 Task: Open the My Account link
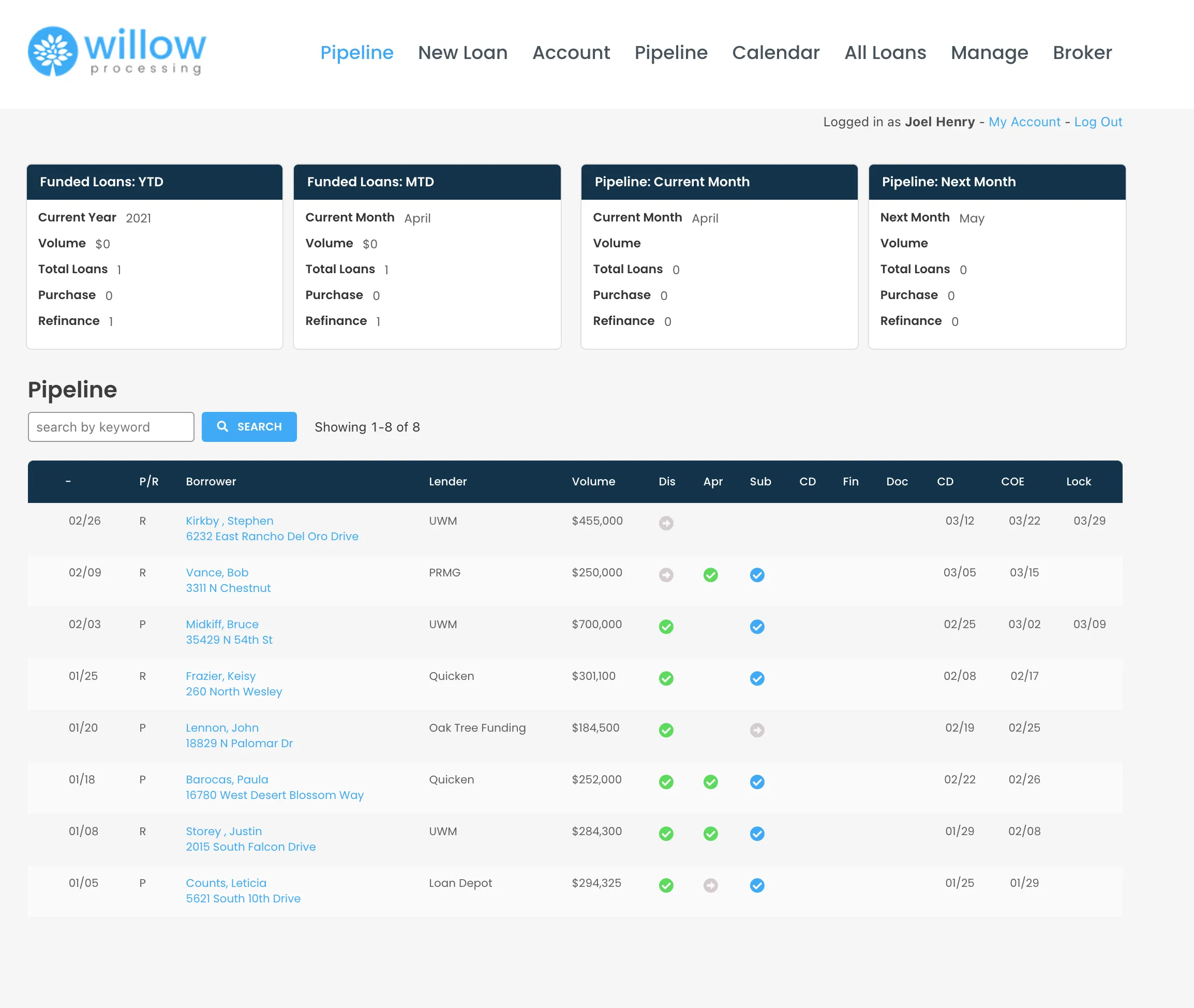tap(1024, 122)
